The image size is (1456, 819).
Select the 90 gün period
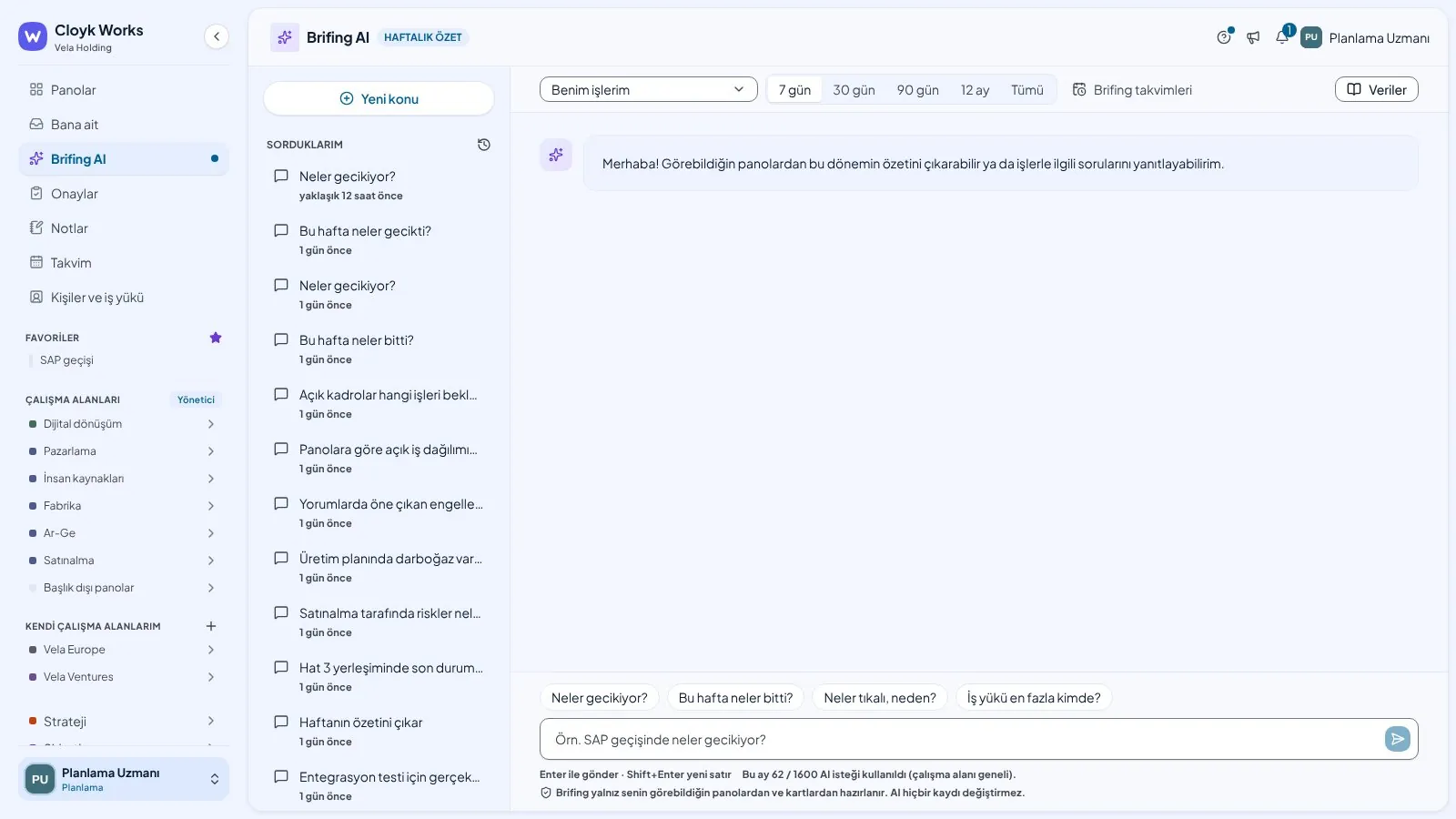917,90
